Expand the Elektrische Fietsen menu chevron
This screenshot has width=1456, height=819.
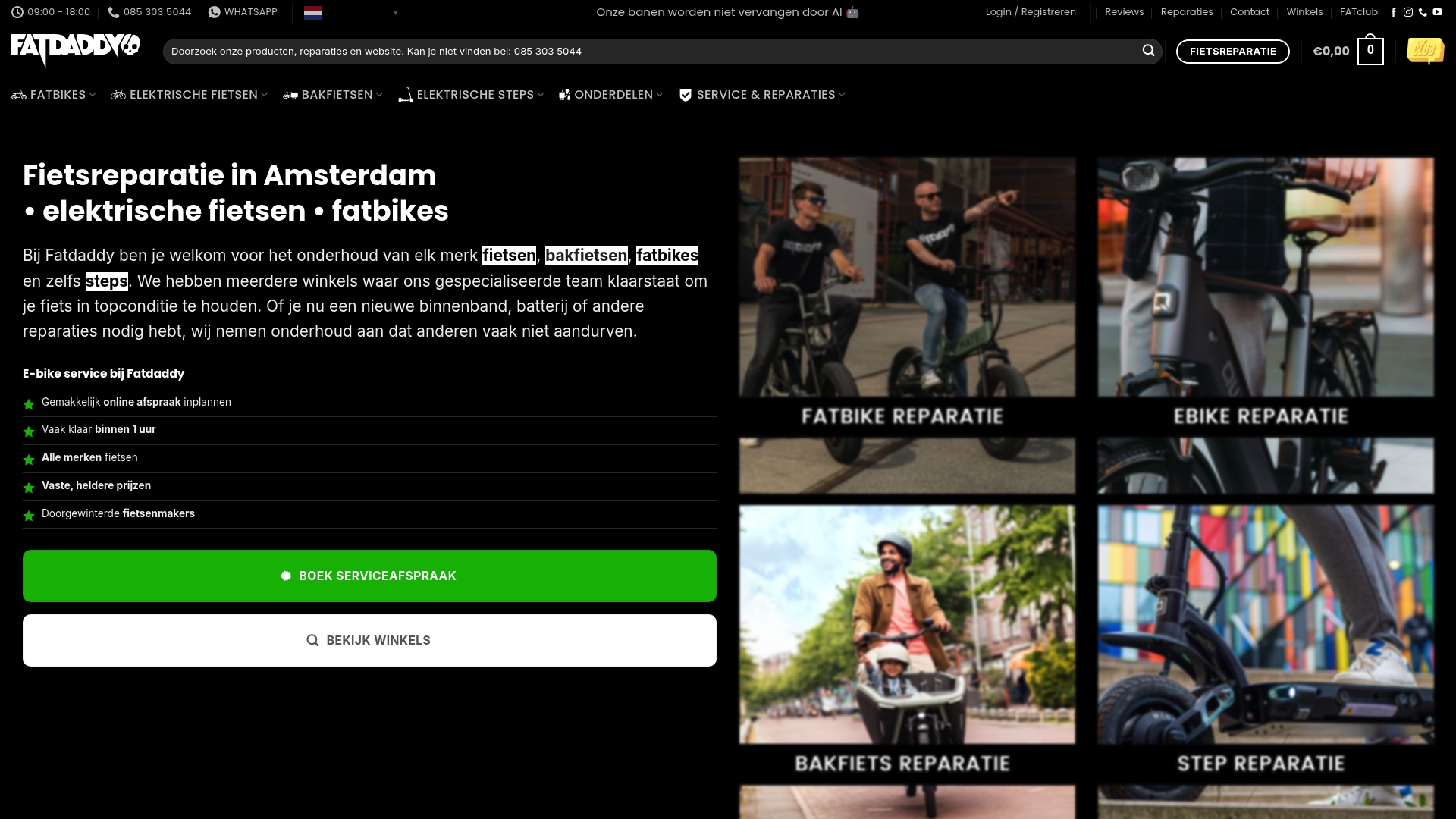pos(264,95)
